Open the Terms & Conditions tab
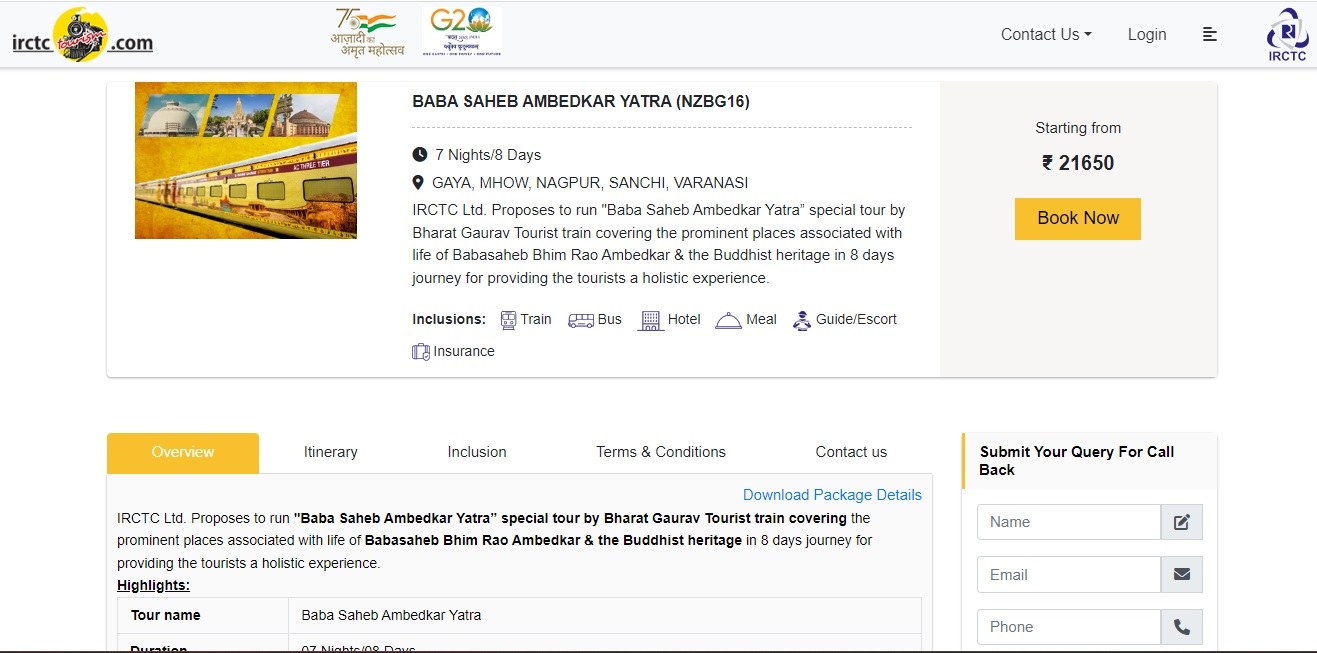The height and width of the screenshot is (653, 1317). (660, 452)
